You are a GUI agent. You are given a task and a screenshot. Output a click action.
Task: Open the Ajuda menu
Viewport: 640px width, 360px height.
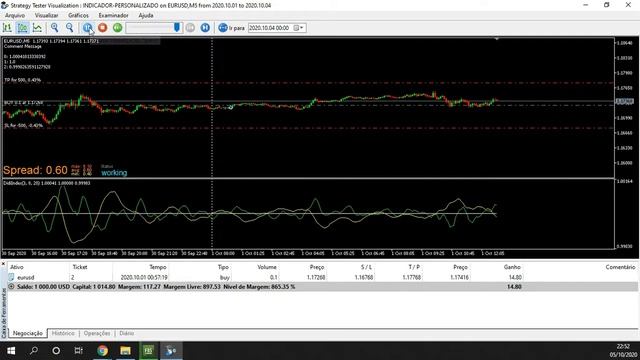point(146,15)
